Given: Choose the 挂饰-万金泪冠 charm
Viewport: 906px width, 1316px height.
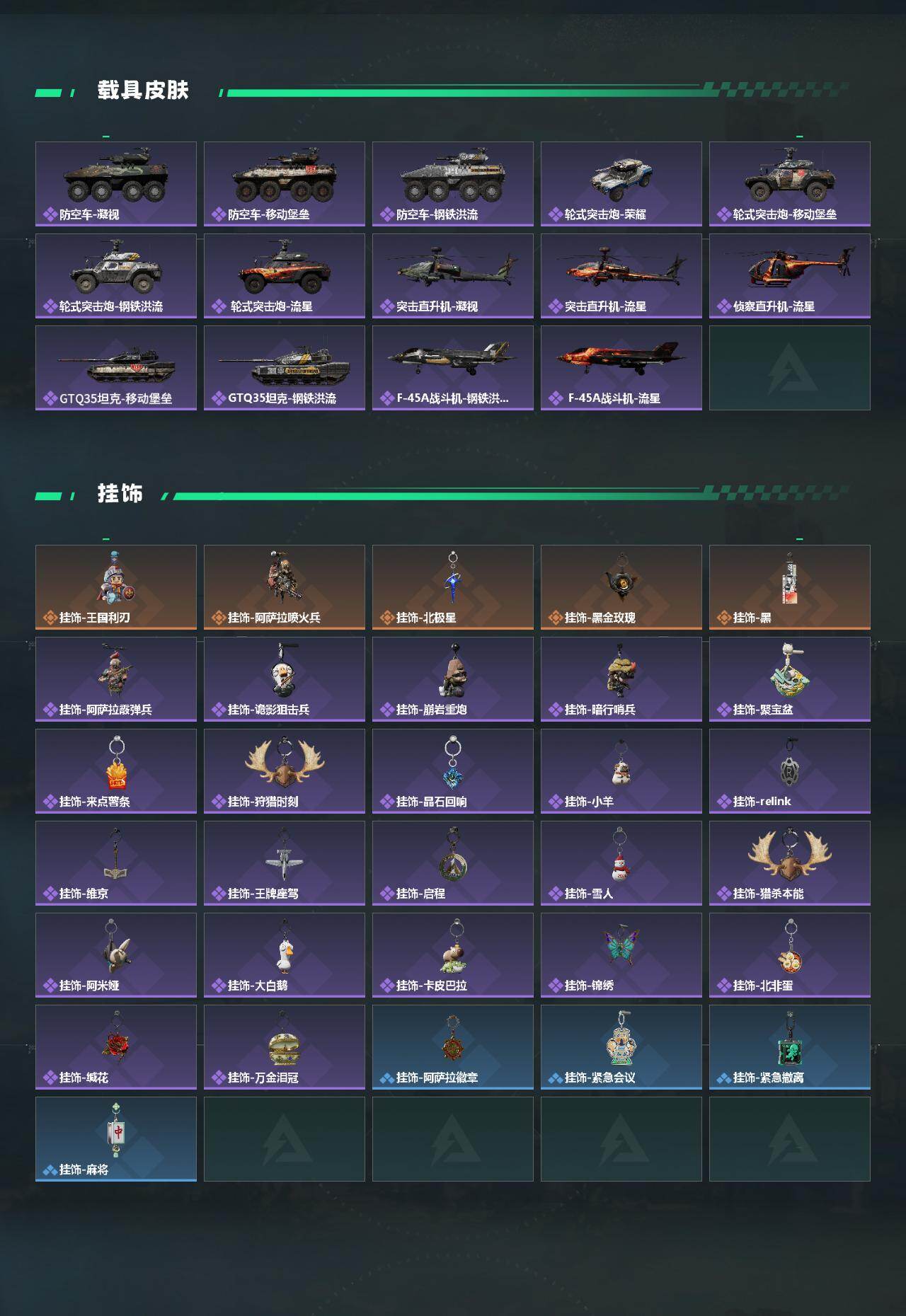Looking at the screenshot, I should point(285,1047).
